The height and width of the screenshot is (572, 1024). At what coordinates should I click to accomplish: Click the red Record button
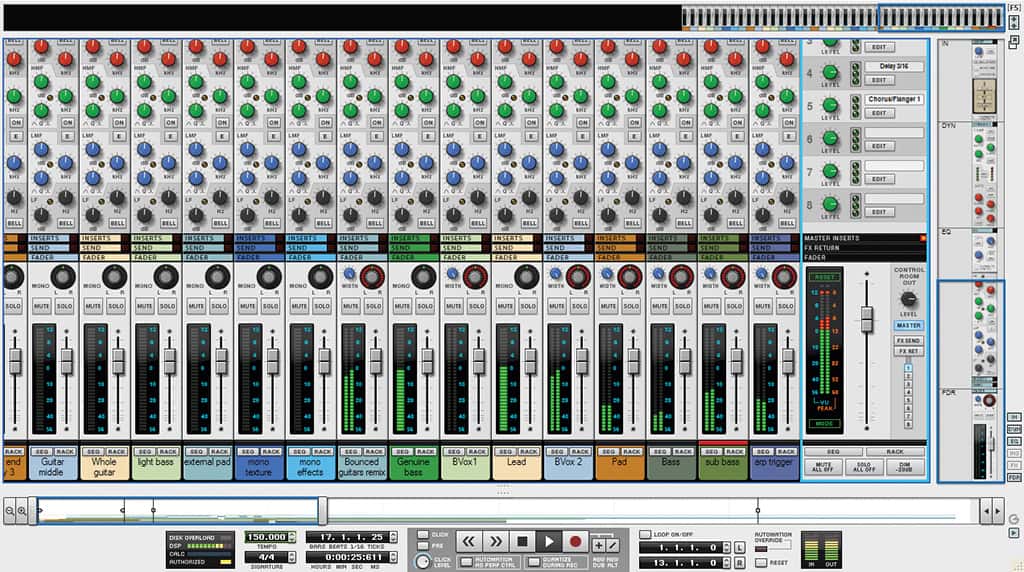coord(575,541)
